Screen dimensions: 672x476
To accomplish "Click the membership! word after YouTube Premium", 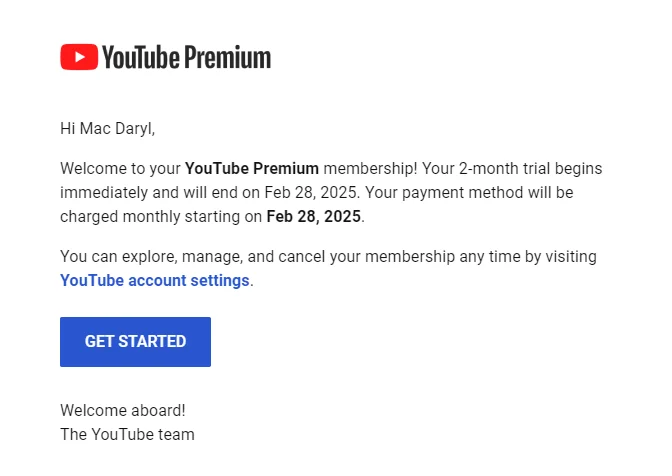I will click(370, 169).
